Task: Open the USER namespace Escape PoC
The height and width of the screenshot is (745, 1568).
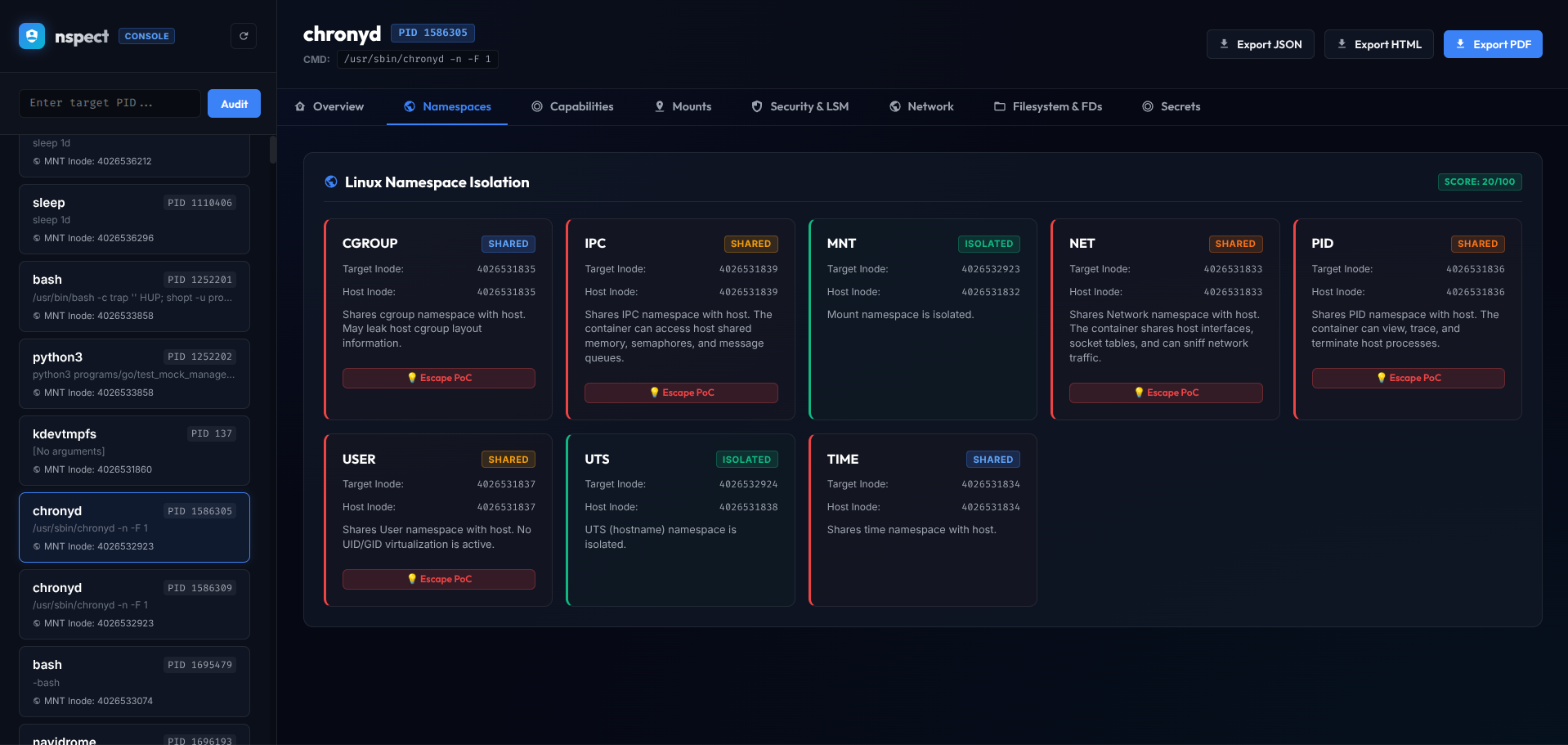Action: pyautogui.click(x=439, y=579)
